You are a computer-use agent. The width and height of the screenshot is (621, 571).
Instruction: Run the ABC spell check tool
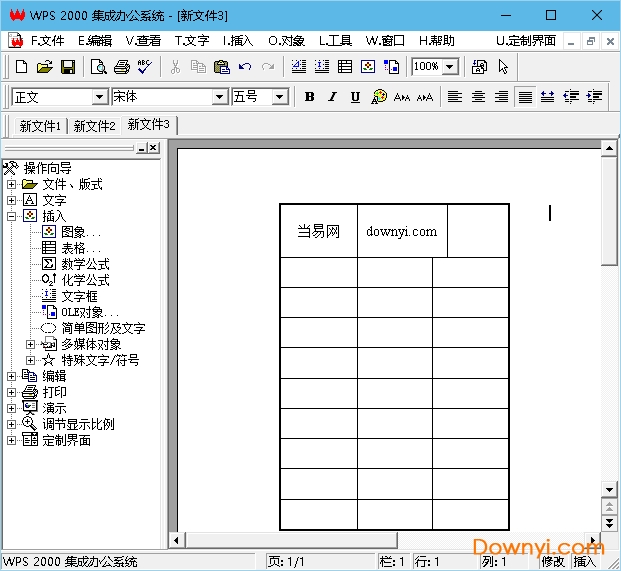click(x=144, y=67)
